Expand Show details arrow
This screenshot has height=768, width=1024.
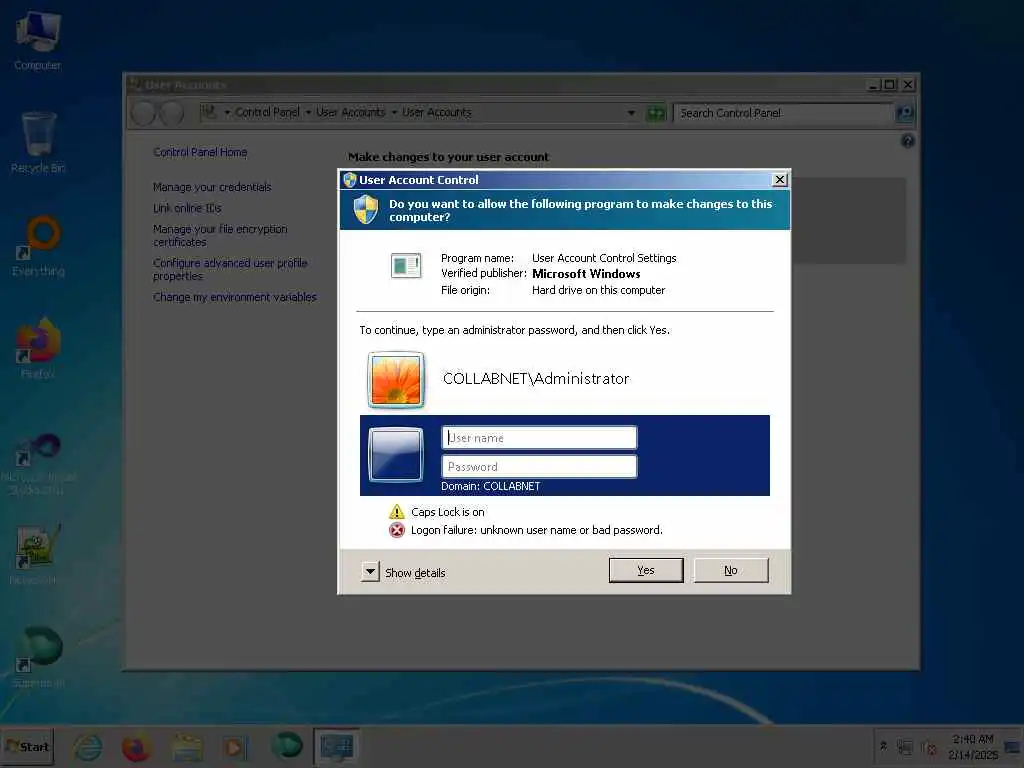tap(370, 571)
